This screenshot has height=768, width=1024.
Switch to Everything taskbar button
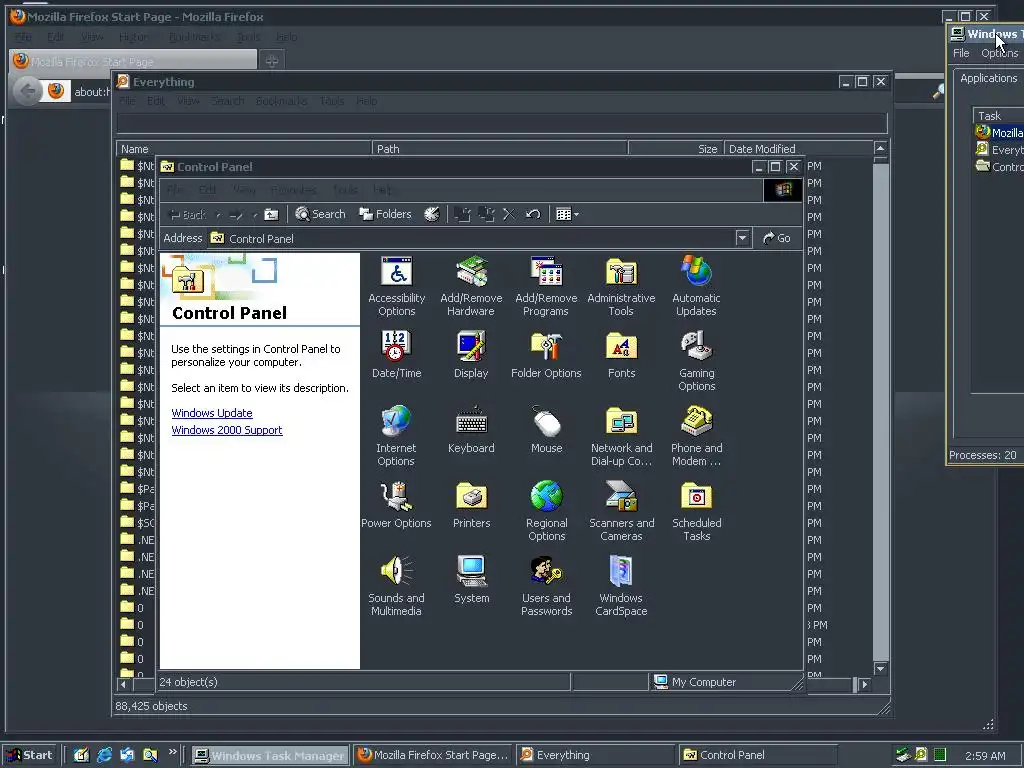click(596, 755)
